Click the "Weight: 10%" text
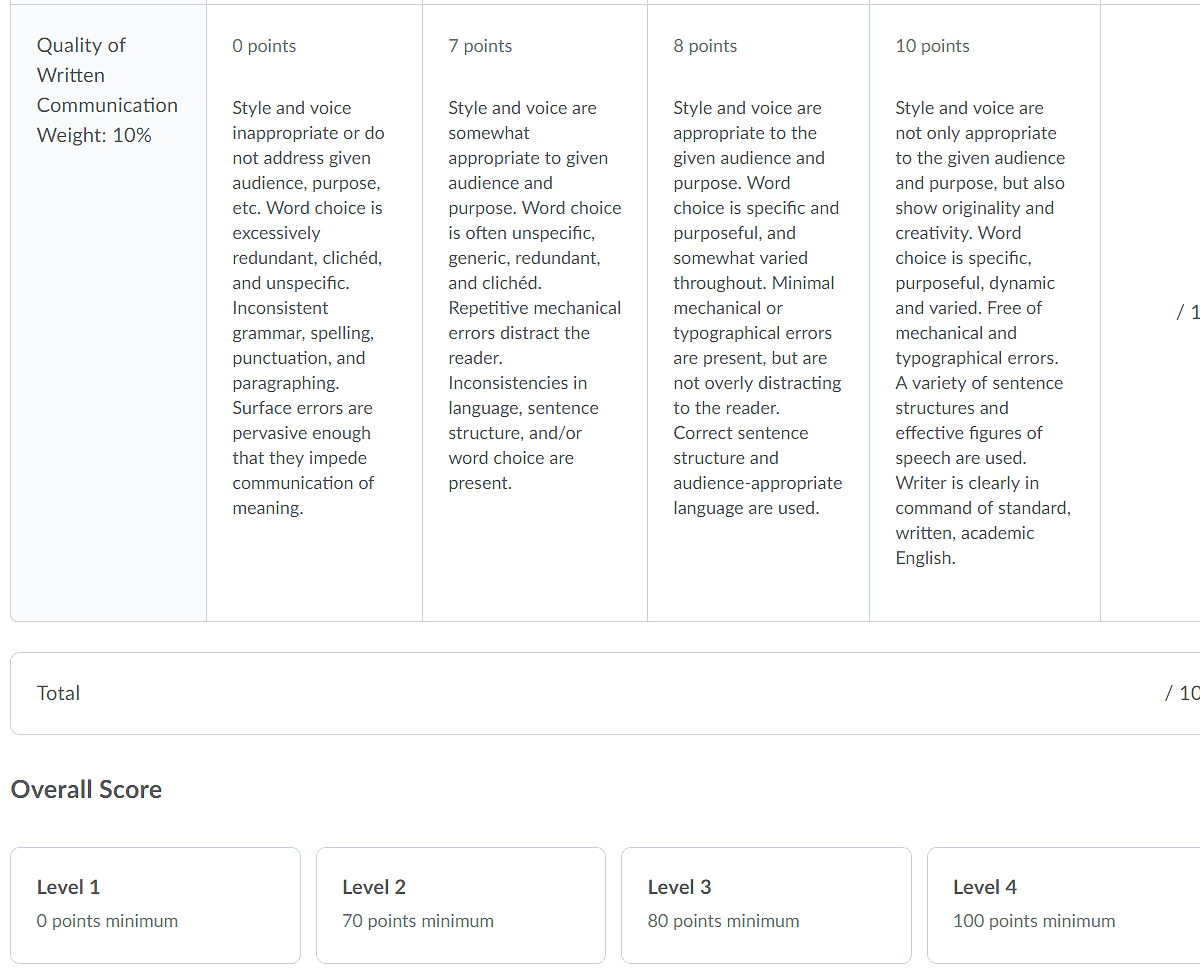This screenshot has height=972, width=1200. pos(94,135)
